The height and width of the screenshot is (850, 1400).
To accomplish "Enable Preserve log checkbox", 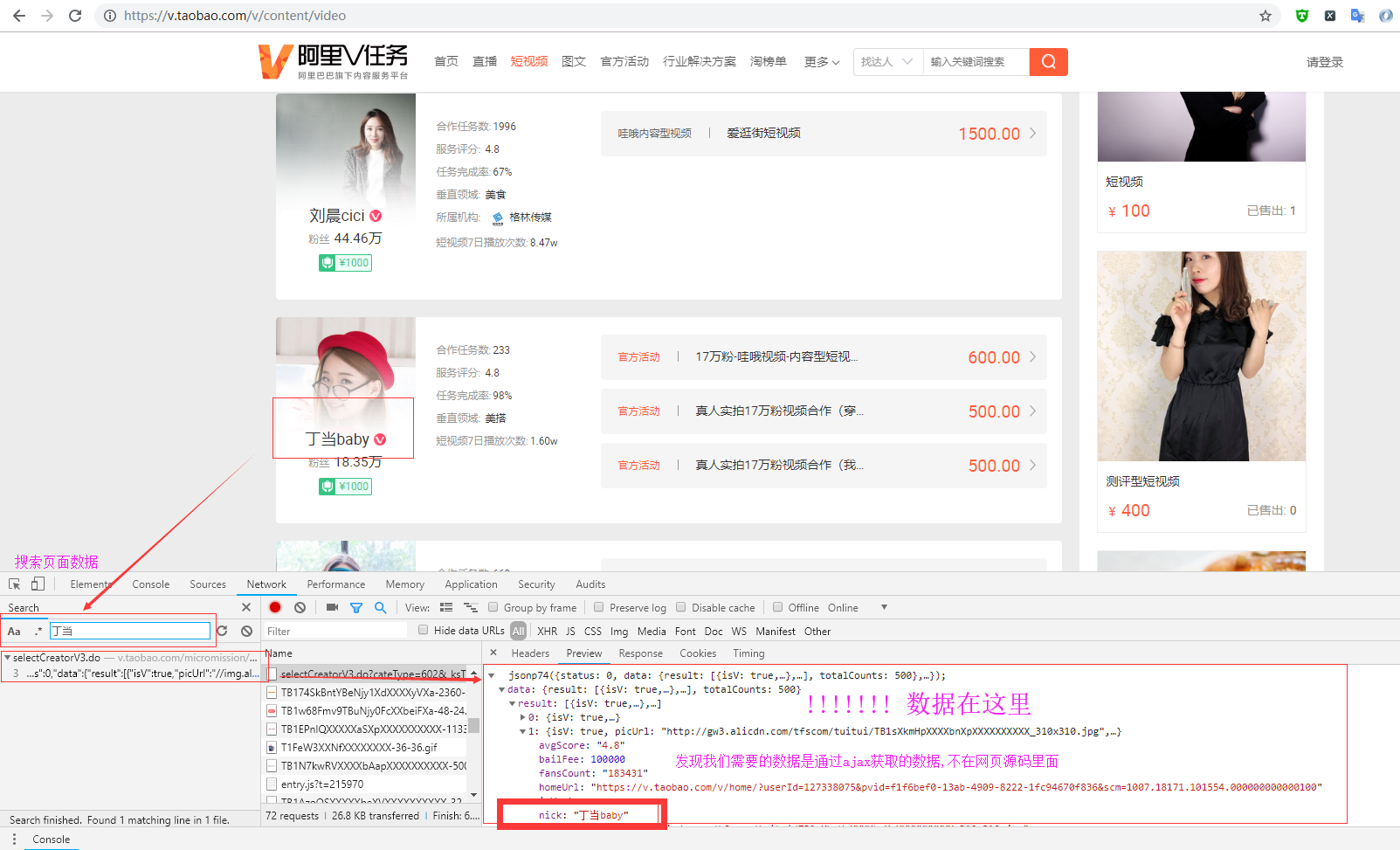I will (599, 607).
